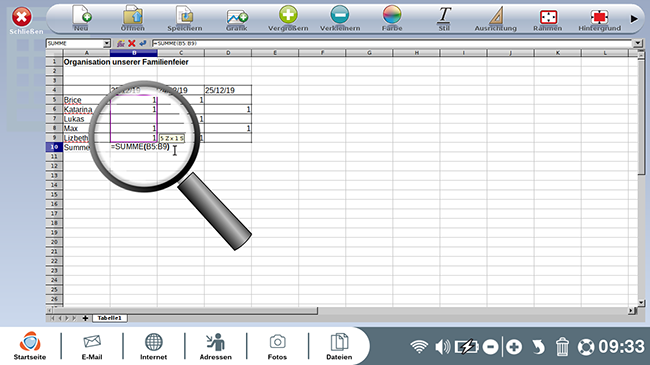Click the undo back arrow in tray
The image size is (650, 365).
coord(538,347)
